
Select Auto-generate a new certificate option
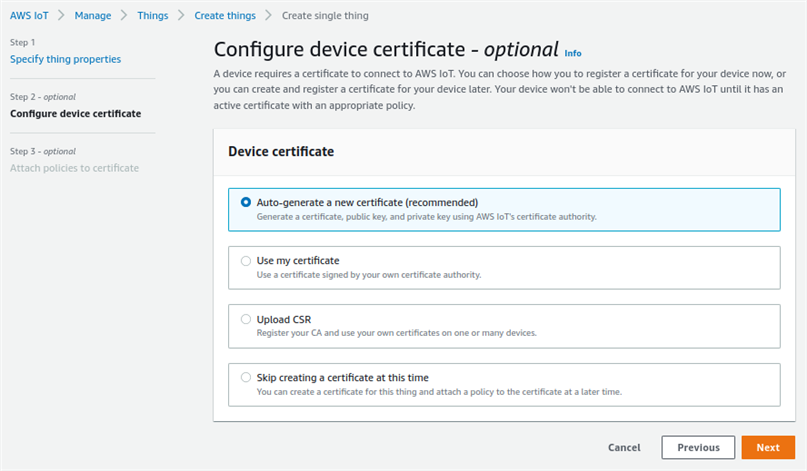[x=246, y=202]
